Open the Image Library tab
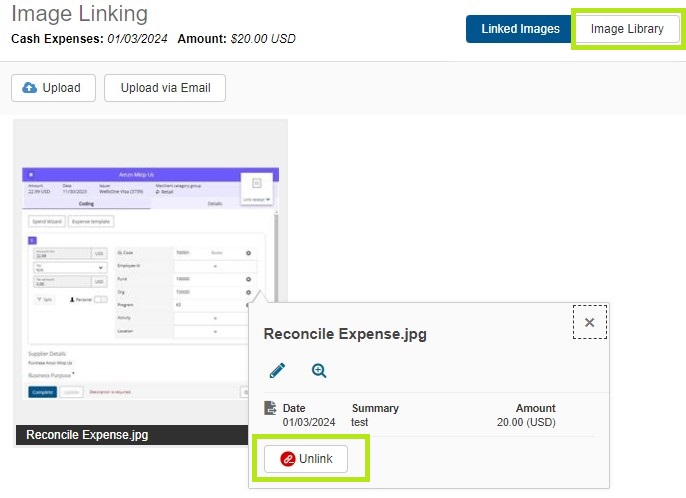The height and width of the screenshot is (498, 686). (627, 29)
